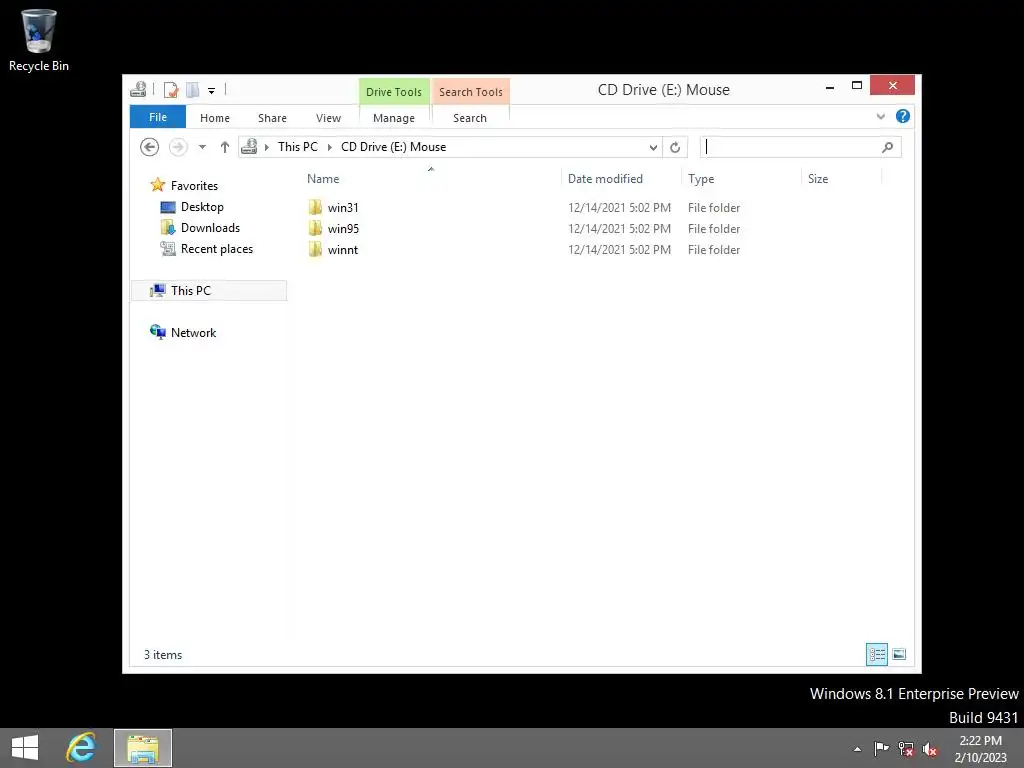This screenshot has width=1024, height=768.
Task: Switch to Details view in status bar
Action: coord(876,654)
